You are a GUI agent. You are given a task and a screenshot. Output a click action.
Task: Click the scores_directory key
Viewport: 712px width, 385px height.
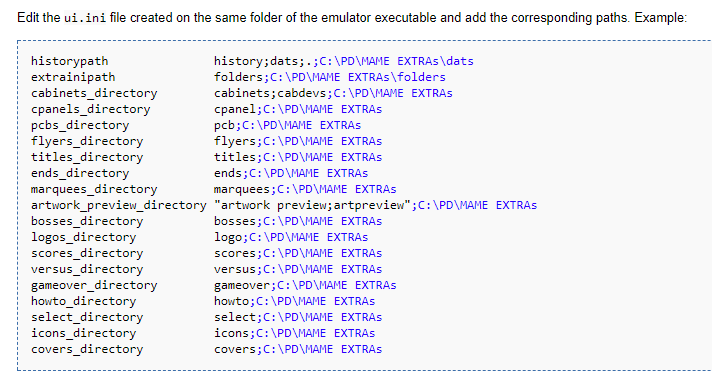87,253
